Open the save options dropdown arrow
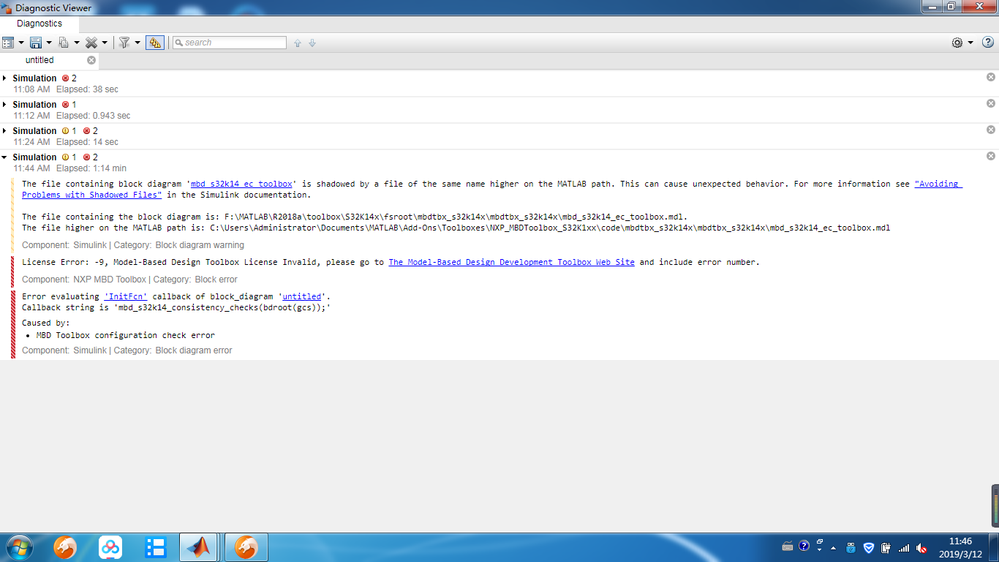Image resolution: width=999 pixels, height=562 pixels. point(49,43)
